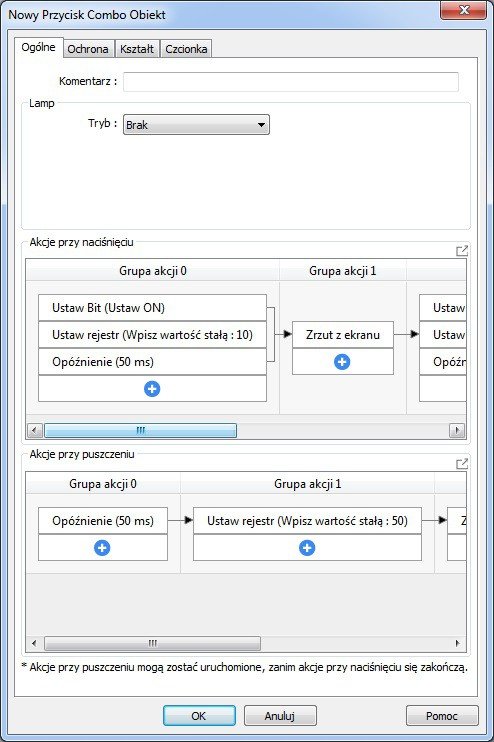Viewport: 494px width, 742px height.
Task: Click release panel Grupa akcji 0 header
Action: coord(103,484)
